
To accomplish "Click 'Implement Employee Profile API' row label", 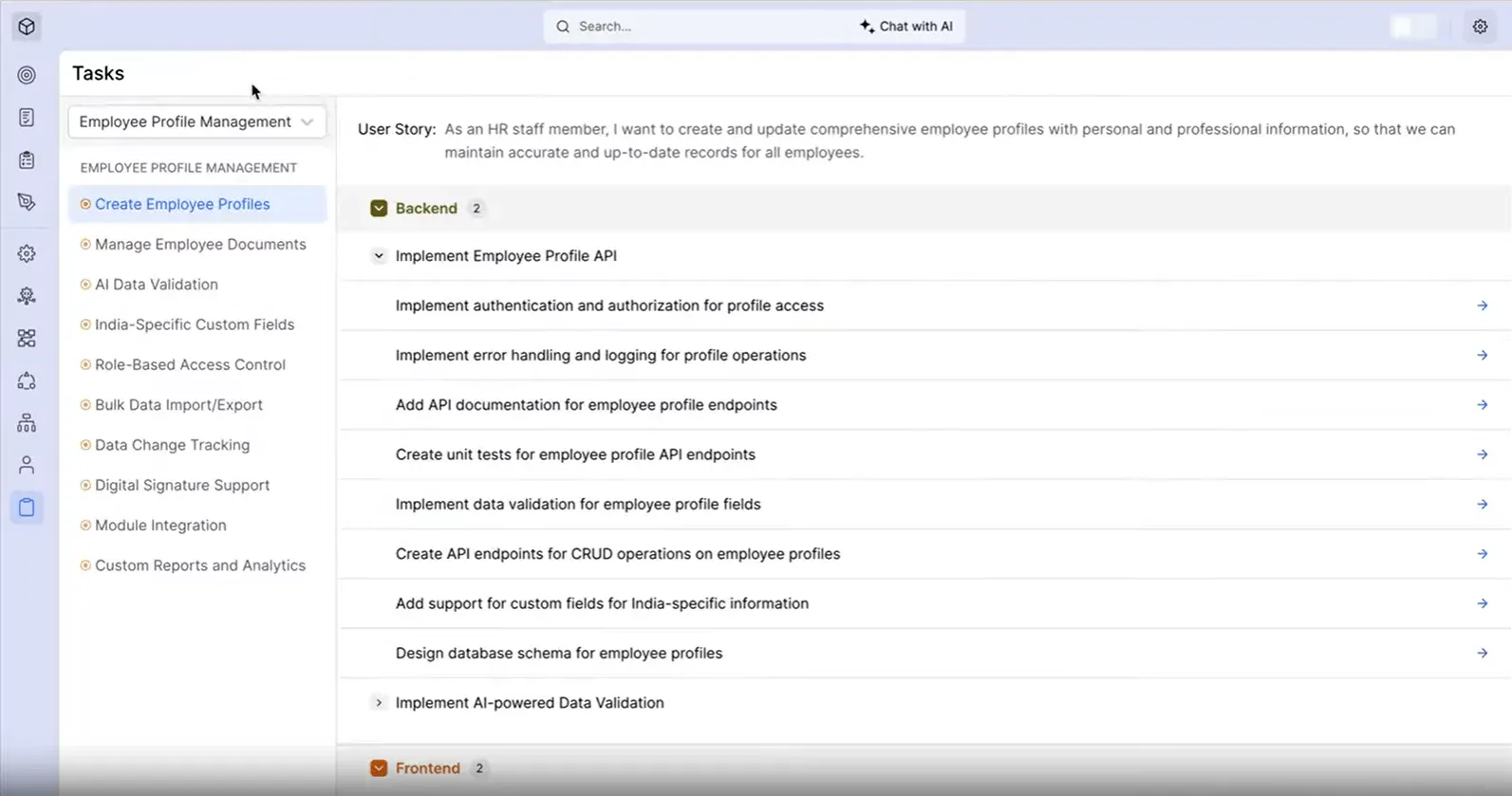I will click(506, 255).
